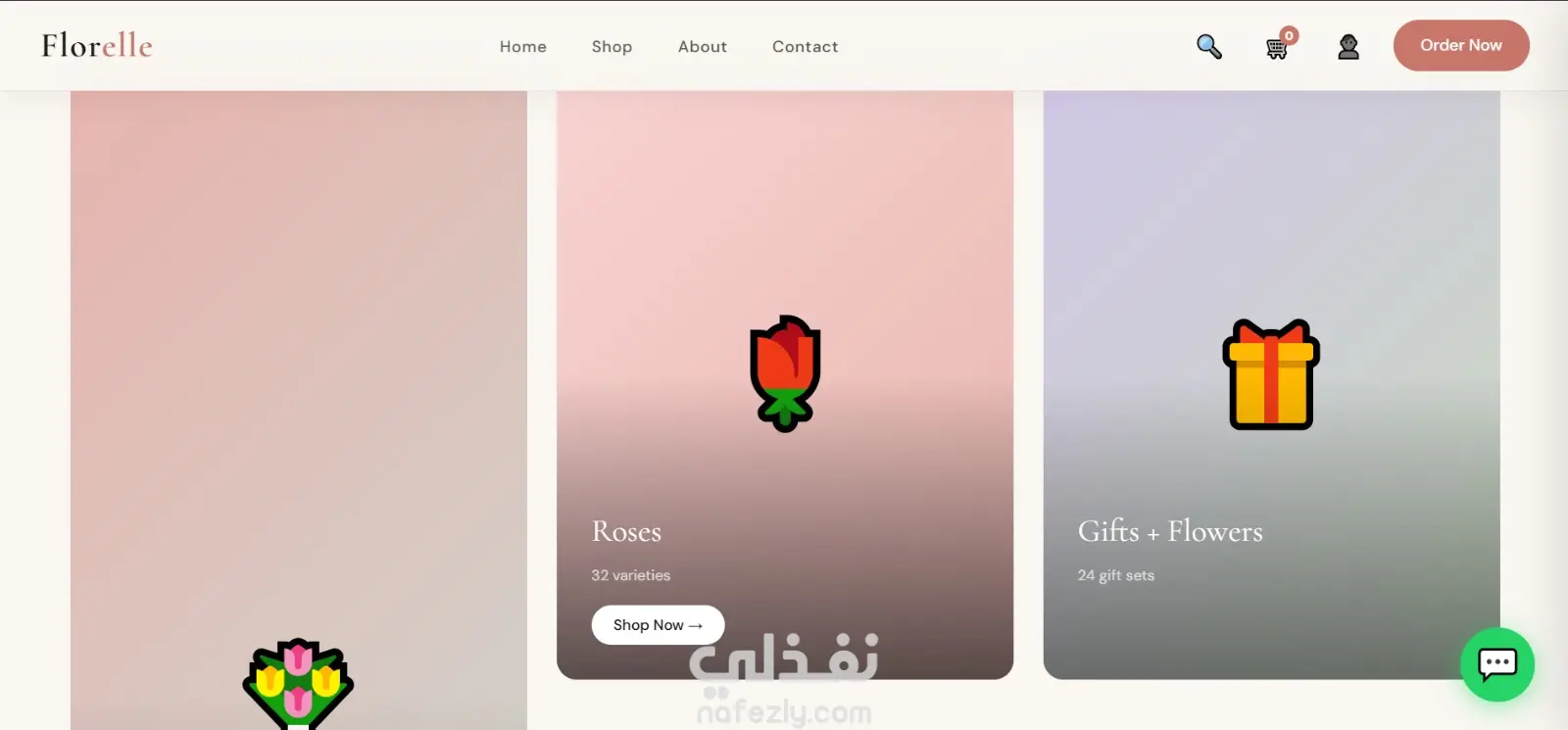Open the green chat bubble widget

[1497, 664]
